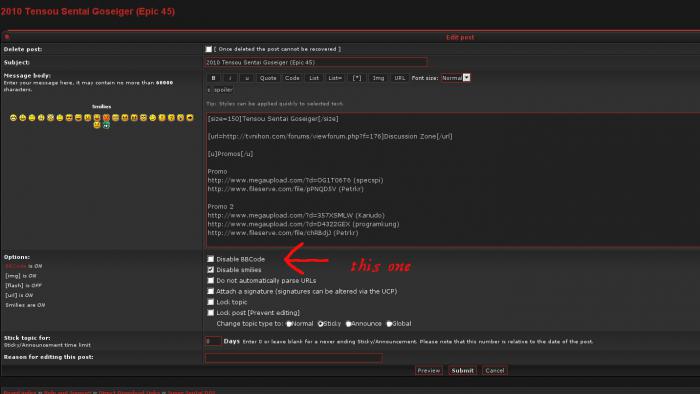The image size is (700, 394).
Task: Apply bold BBCode with the B button
Action: coord(213,78)
